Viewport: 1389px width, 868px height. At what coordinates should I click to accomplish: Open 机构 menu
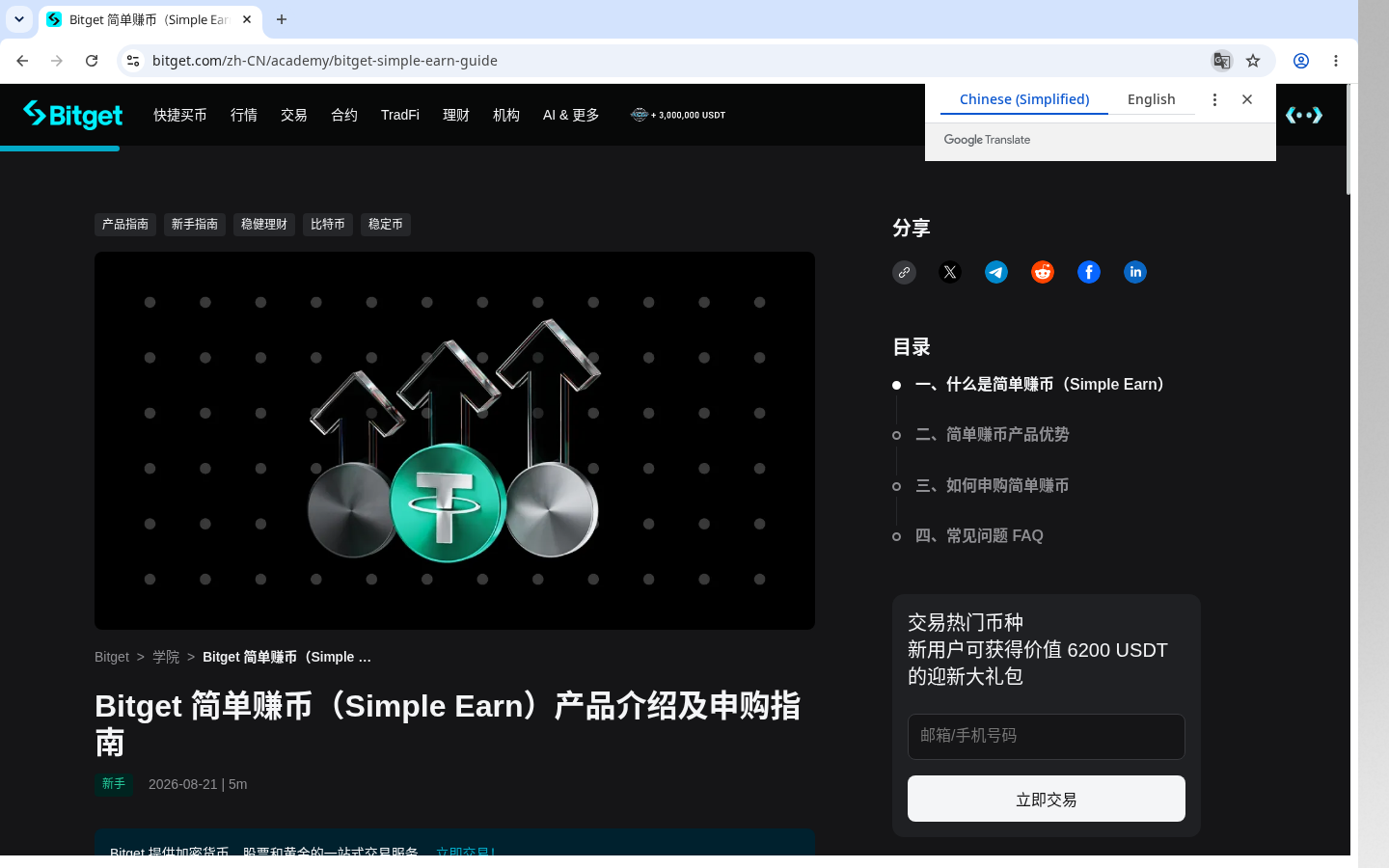[x=506, y=115]
